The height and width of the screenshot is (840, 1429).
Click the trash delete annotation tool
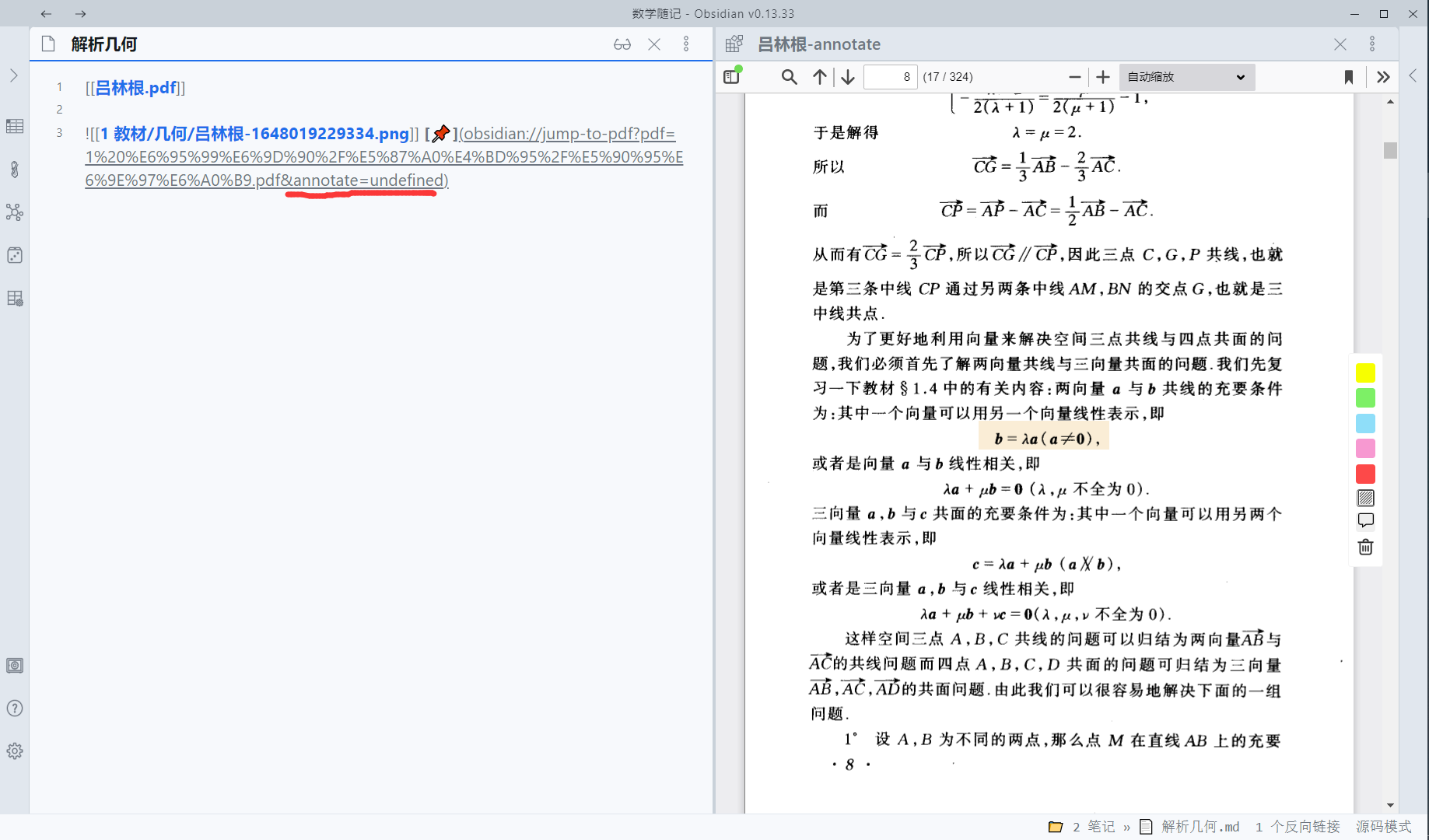click(x=1365, y=547)
